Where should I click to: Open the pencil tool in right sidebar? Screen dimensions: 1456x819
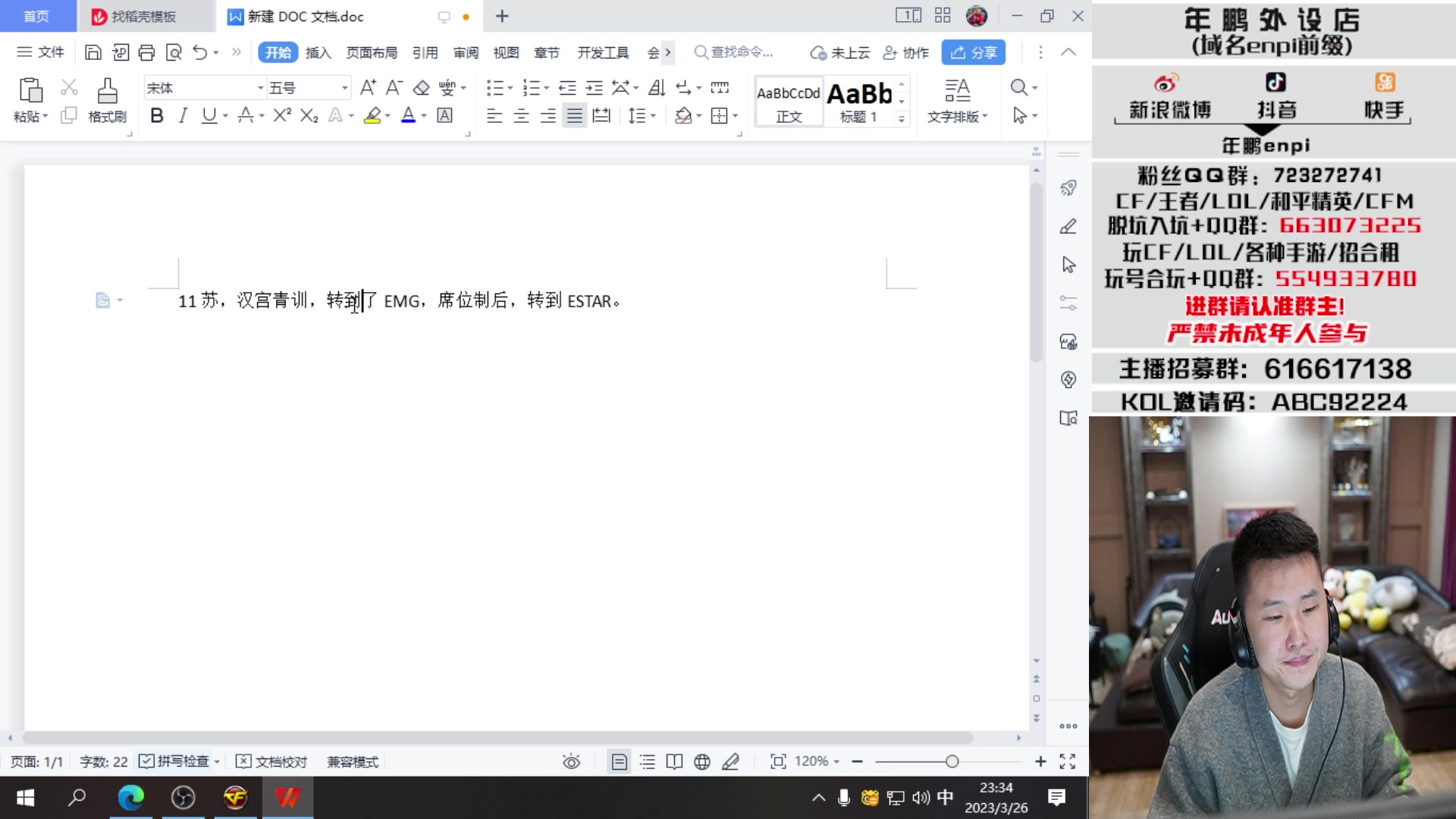pyautogui.click(x=1068, y=226)
